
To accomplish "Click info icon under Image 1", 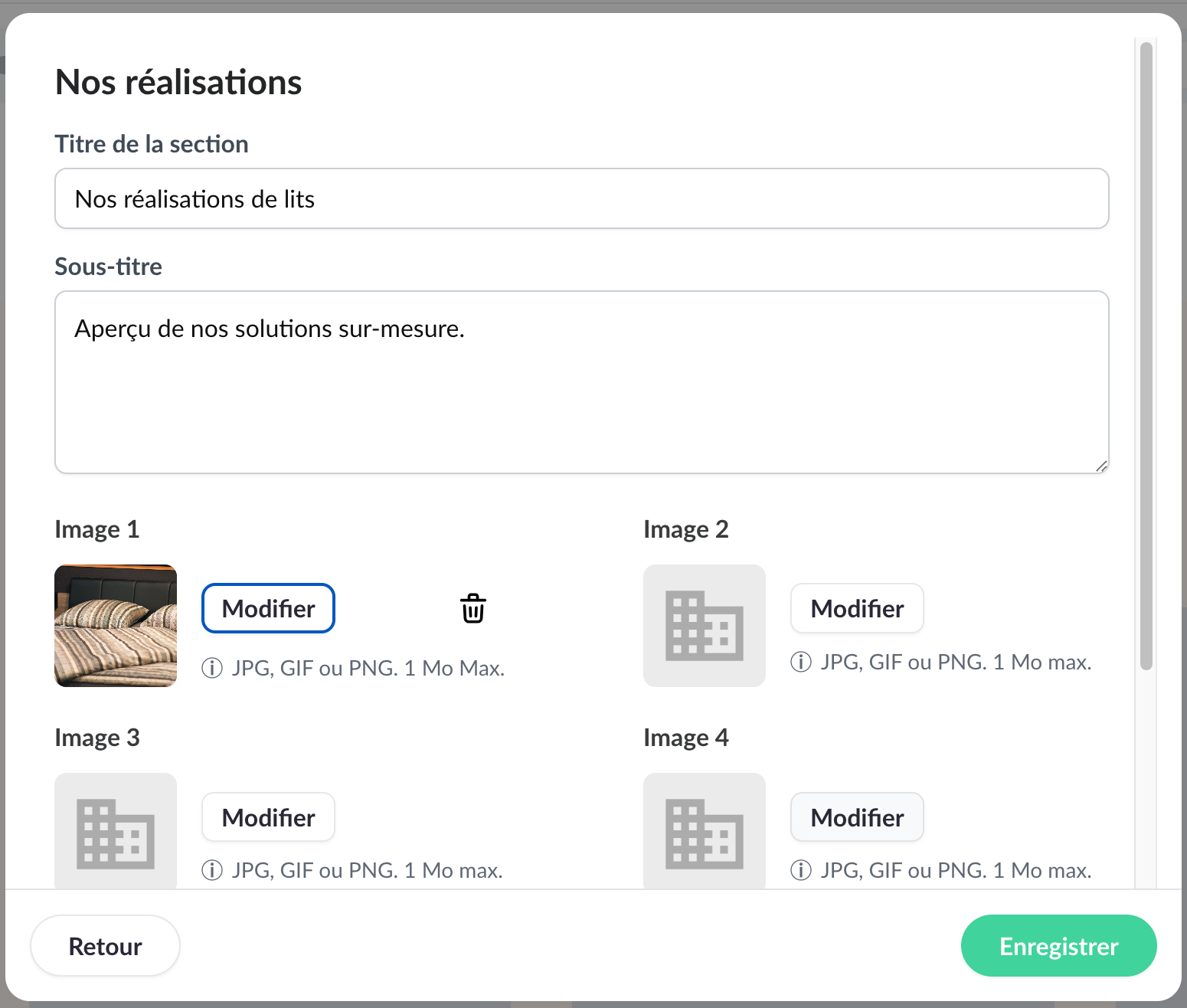I will pos(212,669).
